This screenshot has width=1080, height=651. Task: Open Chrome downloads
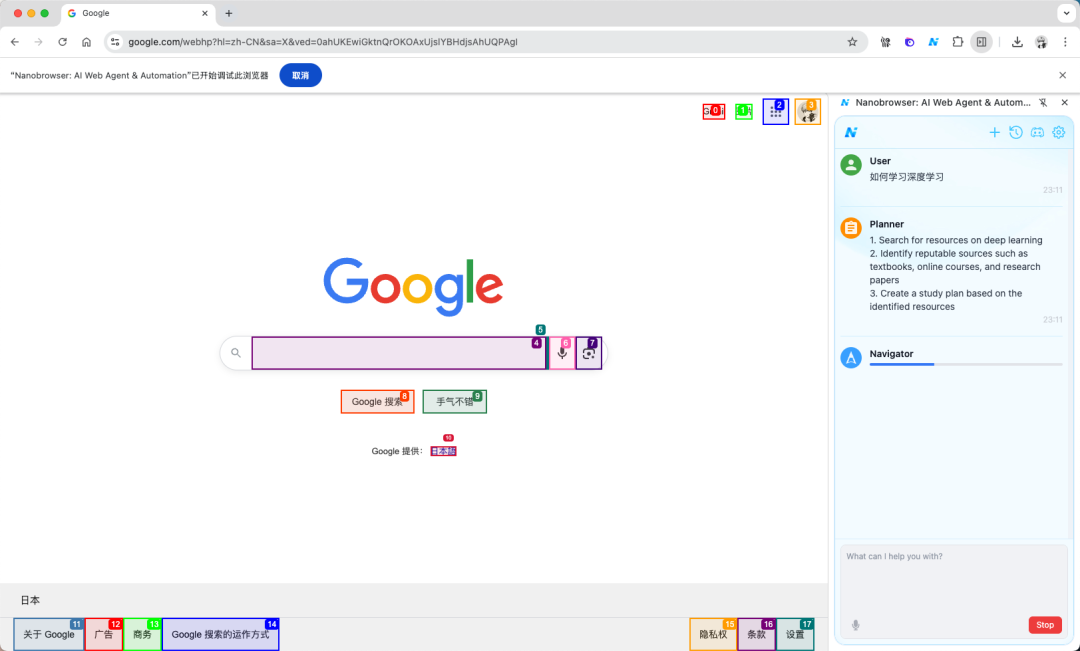(x=1017, y=42)
